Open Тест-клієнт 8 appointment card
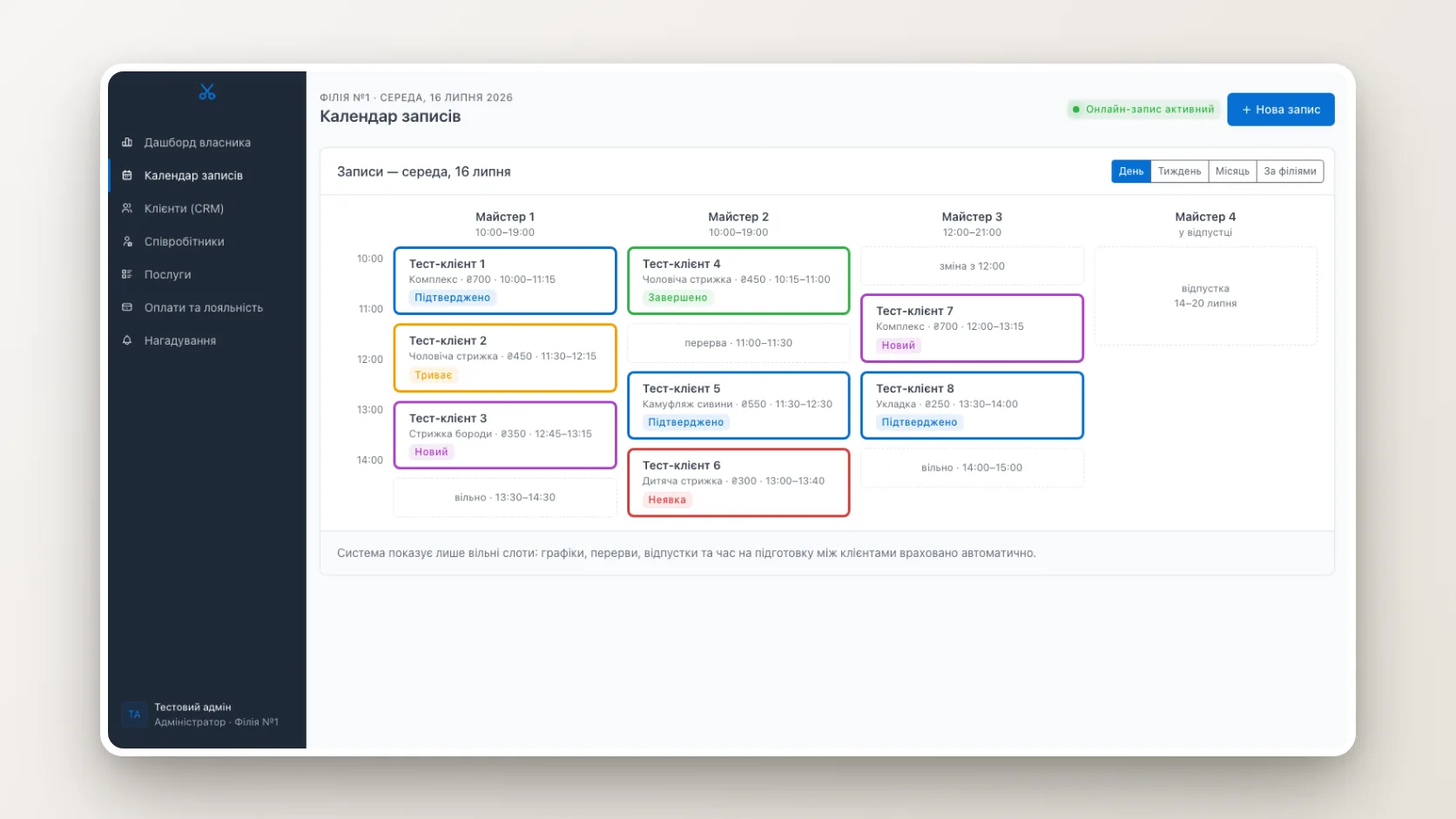1456x819 pixels. click(x=972, y=406)
